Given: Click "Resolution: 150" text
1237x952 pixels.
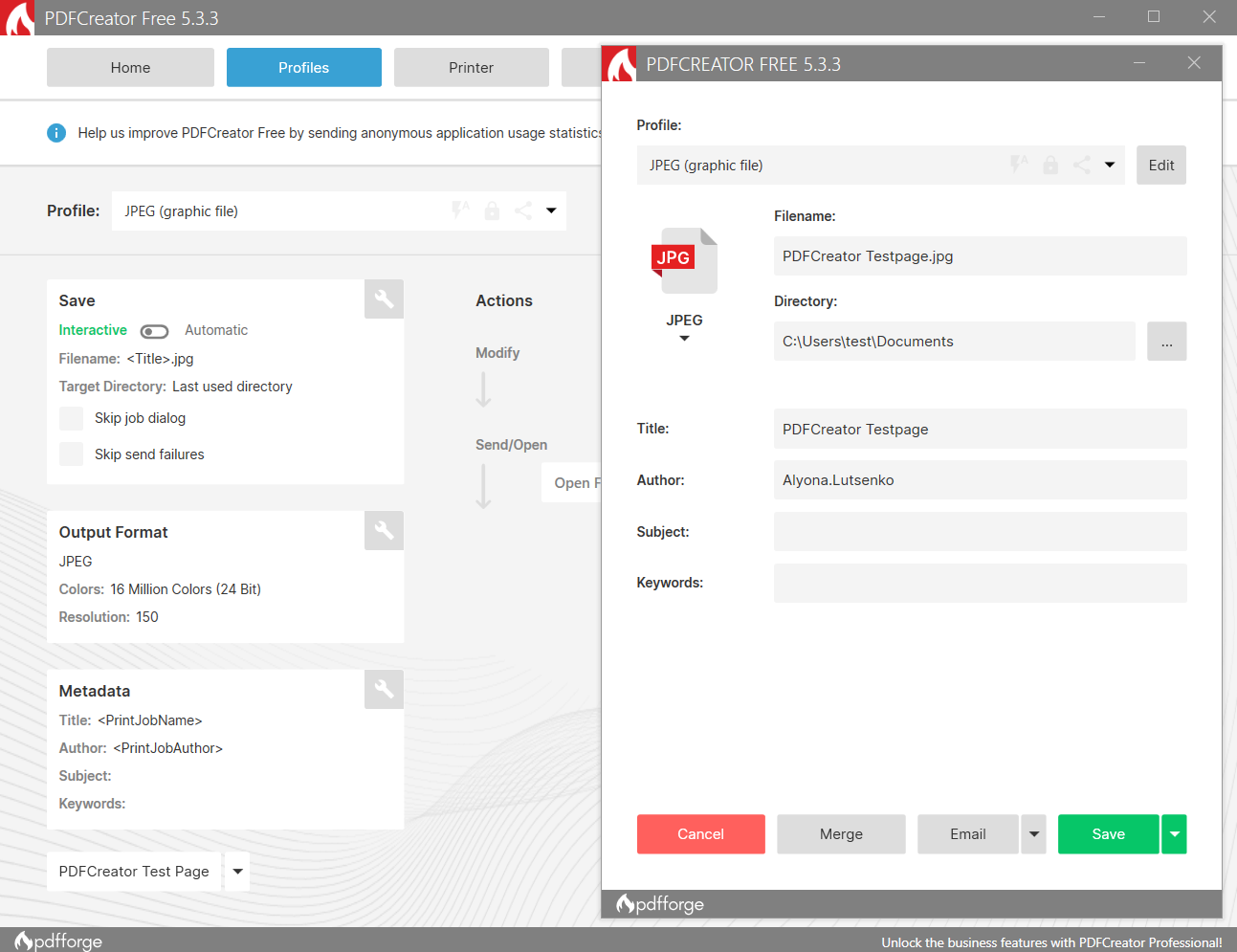Looking at the screenshot, I should (x=109, y=617).
